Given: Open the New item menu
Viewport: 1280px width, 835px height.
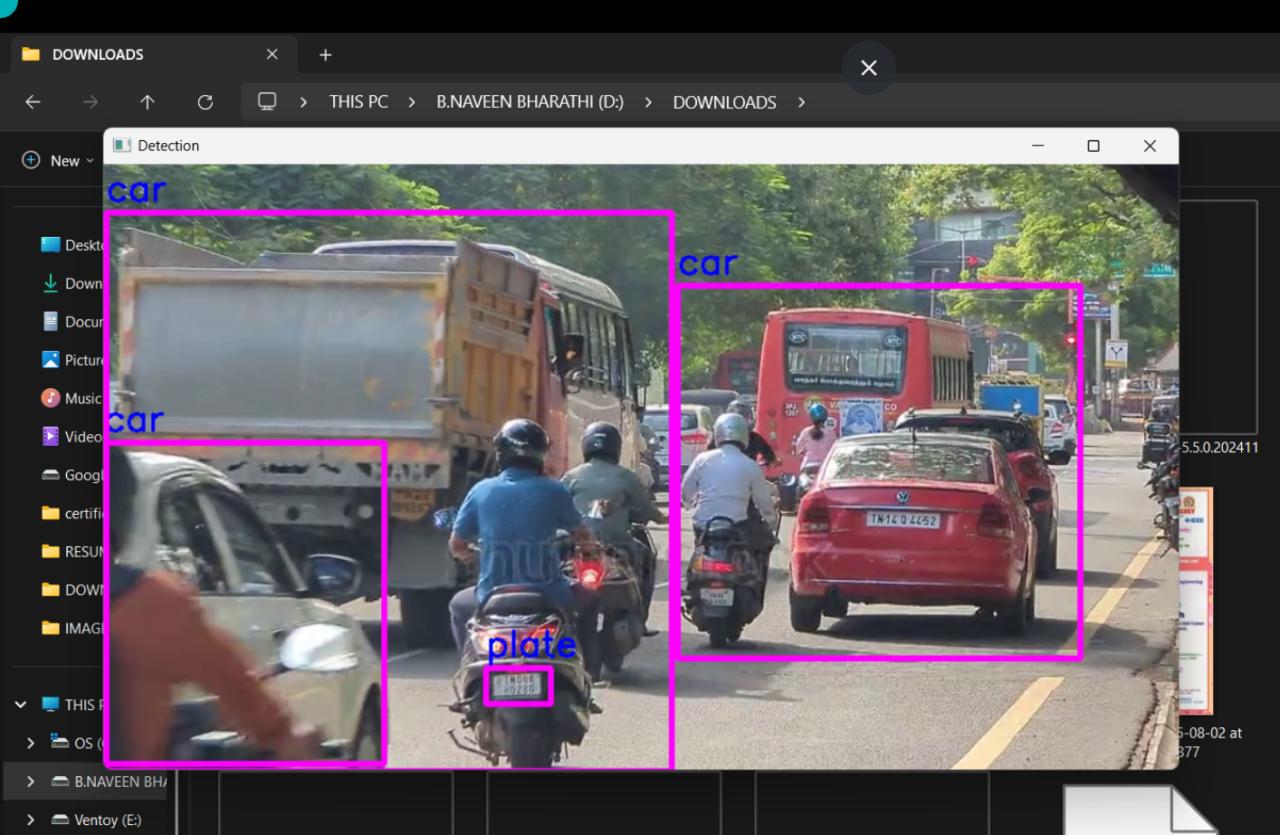Looking at the screenshot, I should coord(58,160).
